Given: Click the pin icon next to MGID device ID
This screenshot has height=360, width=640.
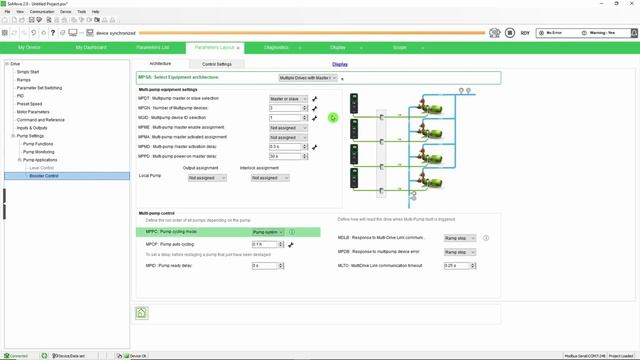Looking at the screenshot, I should pos(314,118).
